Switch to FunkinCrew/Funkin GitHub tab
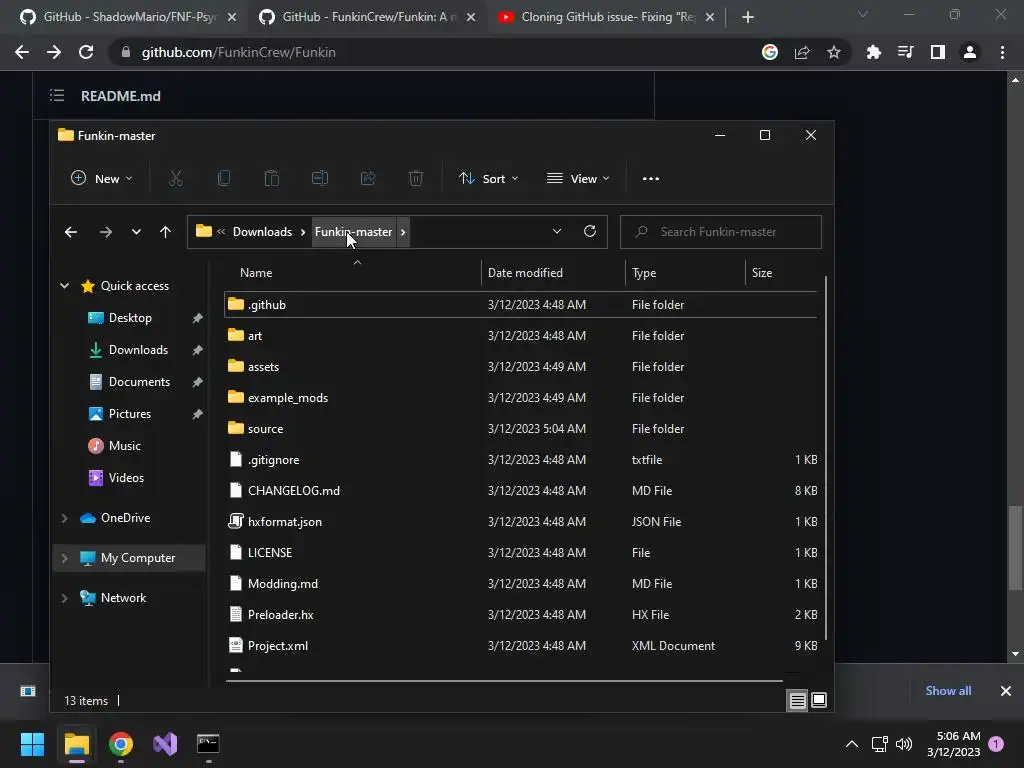This screenshot has width=1024, height=768. tap(369, 17)
